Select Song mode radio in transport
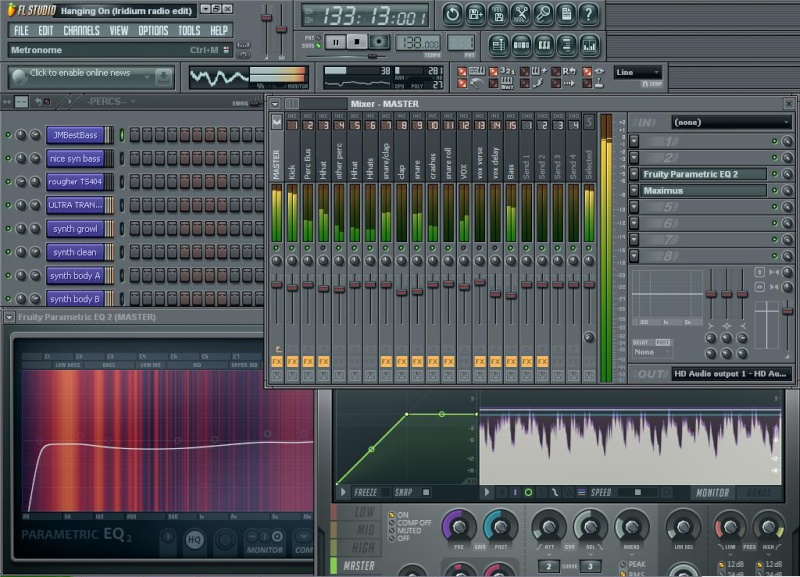This screenshot has height=577, width=800. tap(318, 46)
